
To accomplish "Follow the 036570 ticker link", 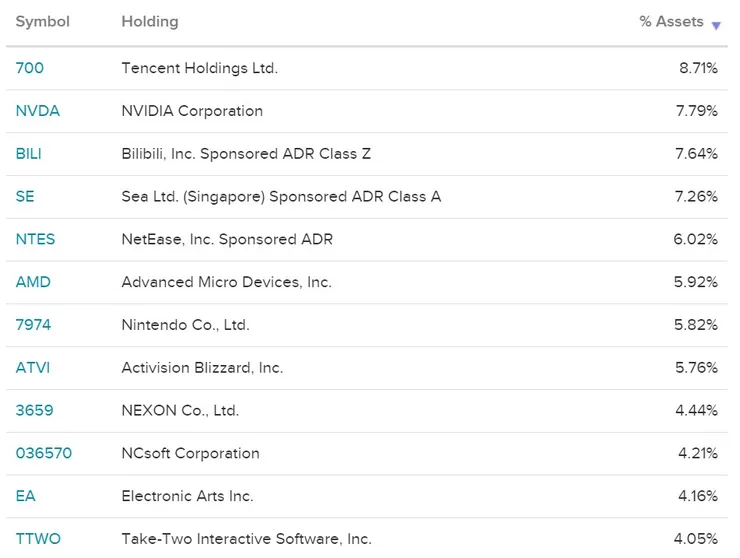I will [x=44, y=454].
